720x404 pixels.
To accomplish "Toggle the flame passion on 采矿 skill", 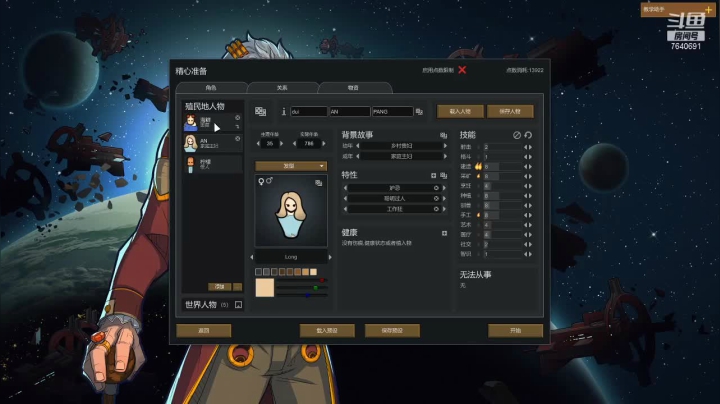I will click(478, 176).
